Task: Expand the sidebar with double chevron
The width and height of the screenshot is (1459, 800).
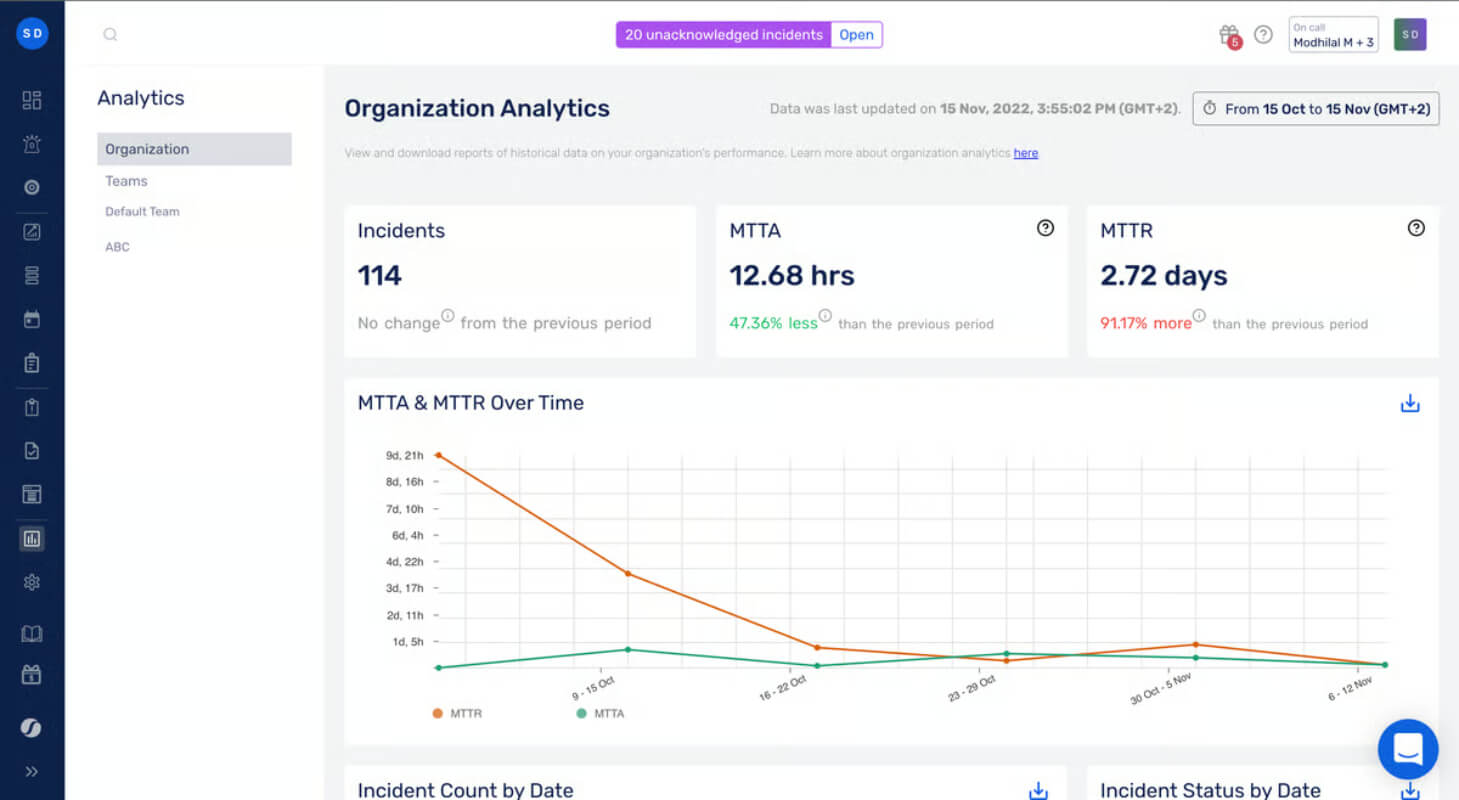Action: click(x=32, y=771)
